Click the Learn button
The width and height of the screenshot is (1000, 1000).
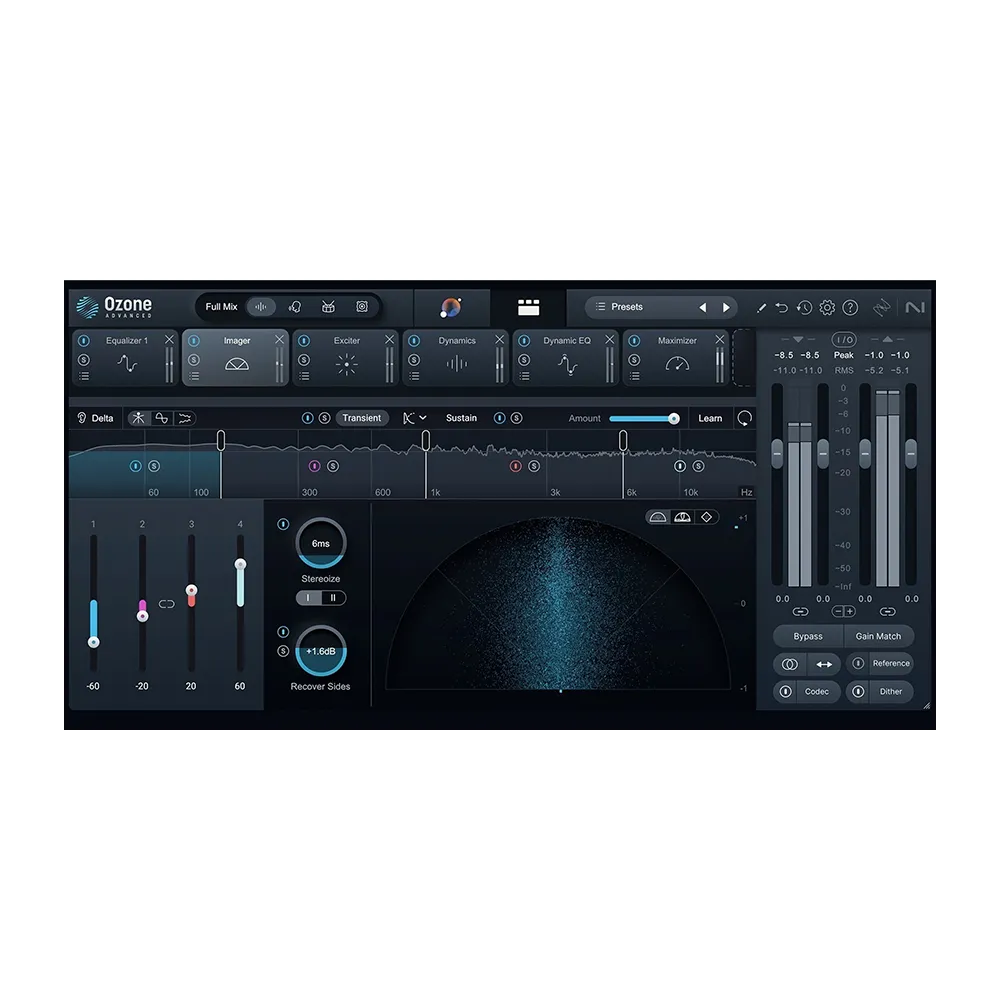point(710,418)
